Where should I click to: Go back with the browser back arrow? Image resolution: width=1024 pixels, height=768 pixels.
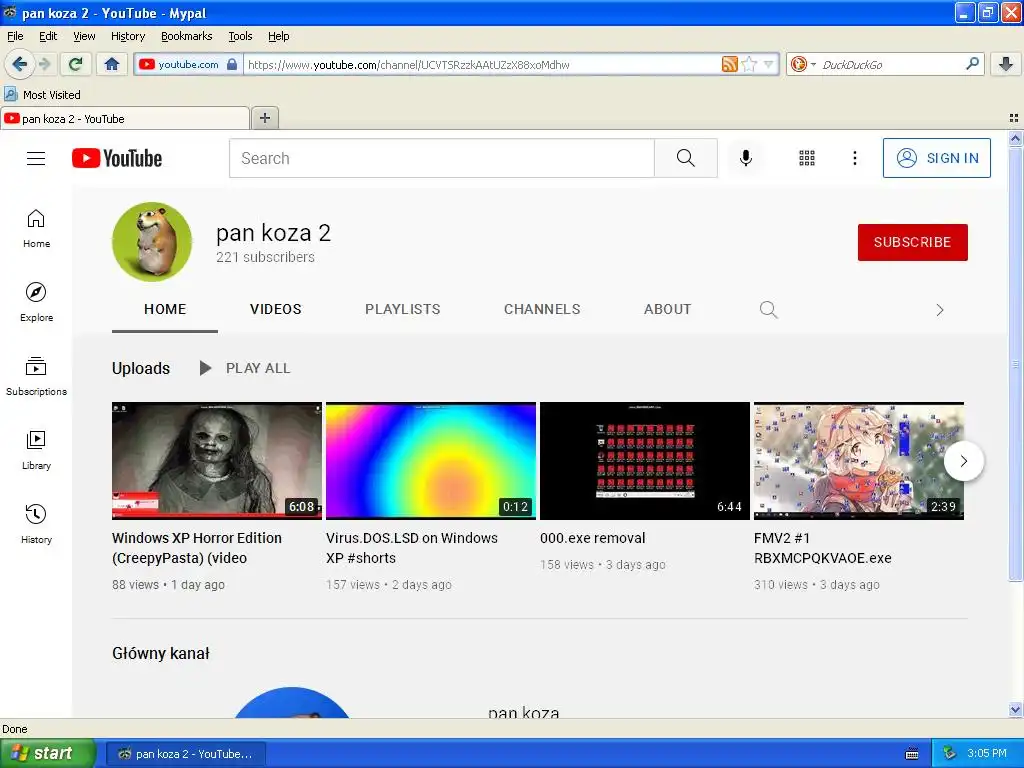[x=19, y=64]
